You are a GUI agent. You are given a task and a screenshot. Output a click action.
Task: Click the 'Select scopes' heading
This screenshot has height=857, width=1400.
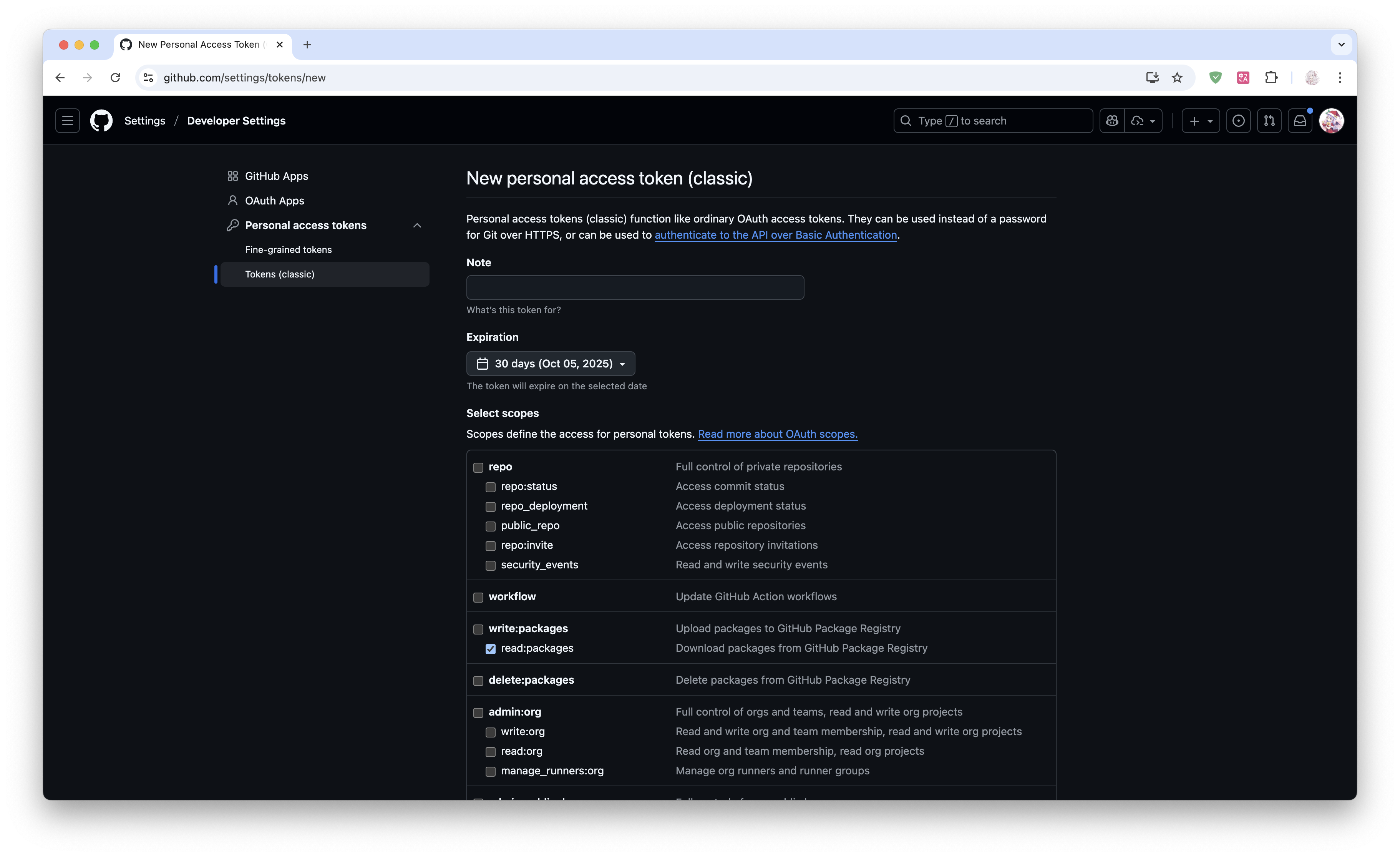pos(502,413)
